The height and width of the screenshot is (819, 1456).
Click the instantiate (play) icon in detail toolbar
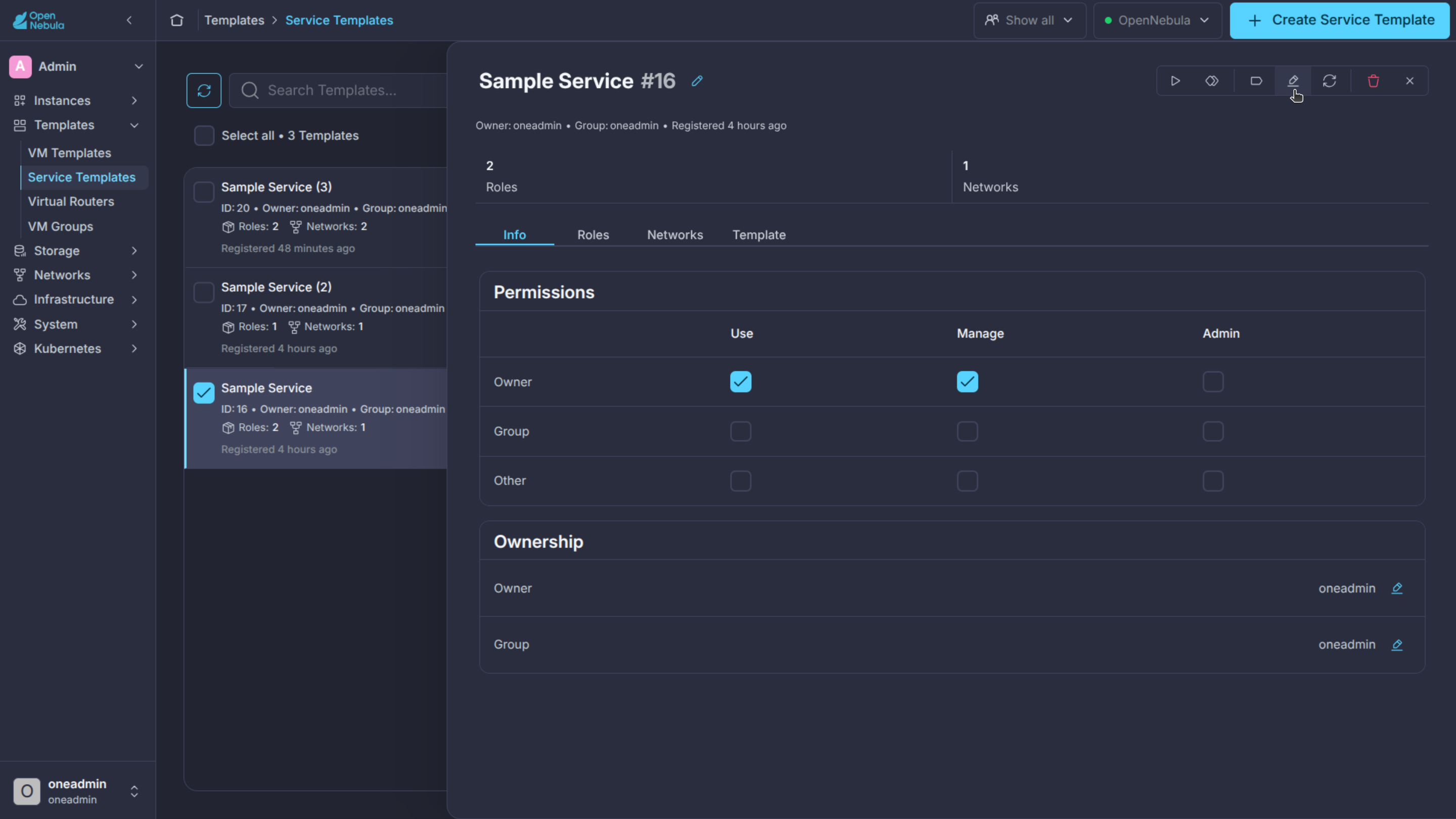(1175, 81)
